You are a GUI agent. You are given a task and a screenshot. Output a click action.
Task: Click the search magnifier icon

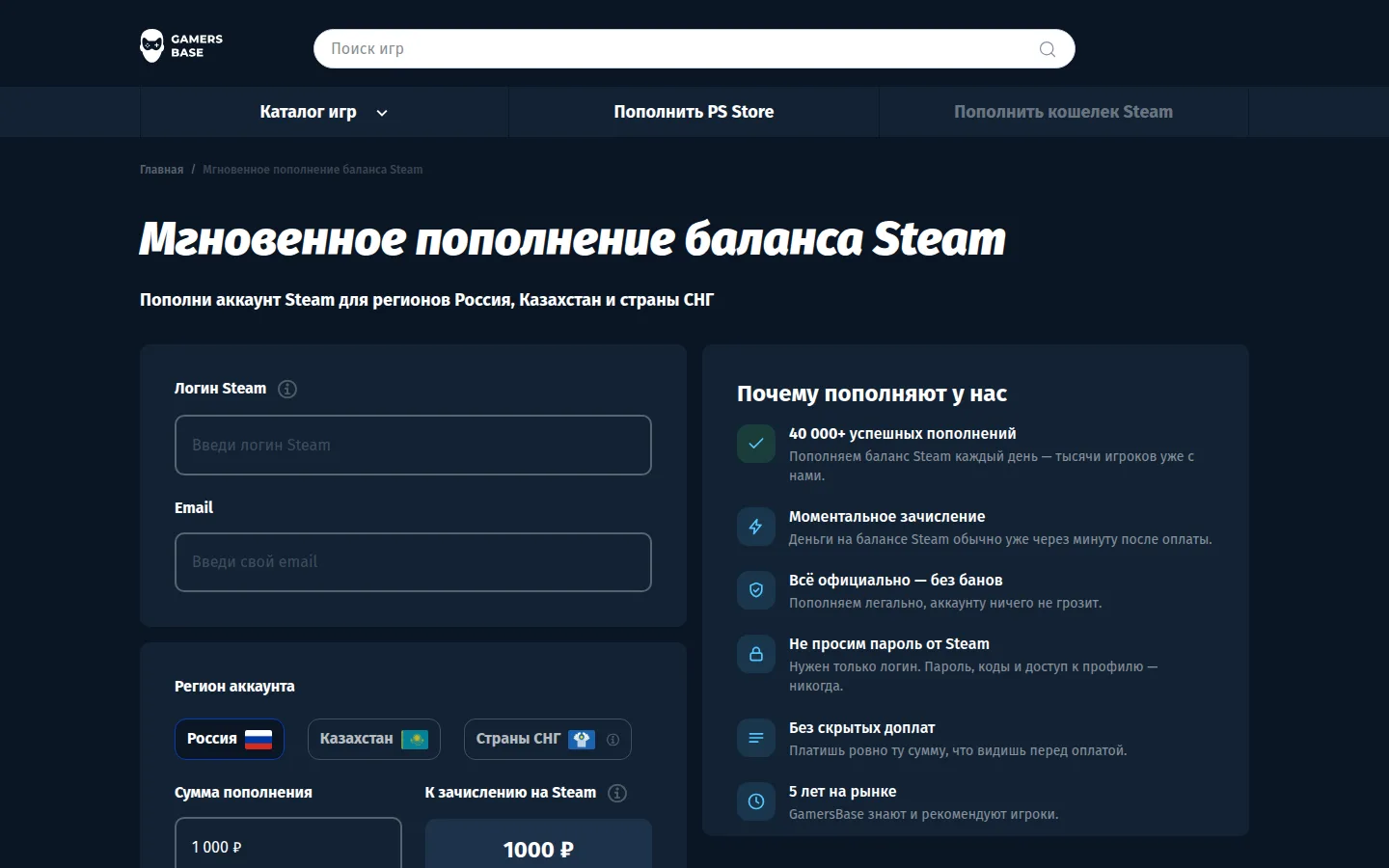tap(1048, 49)
